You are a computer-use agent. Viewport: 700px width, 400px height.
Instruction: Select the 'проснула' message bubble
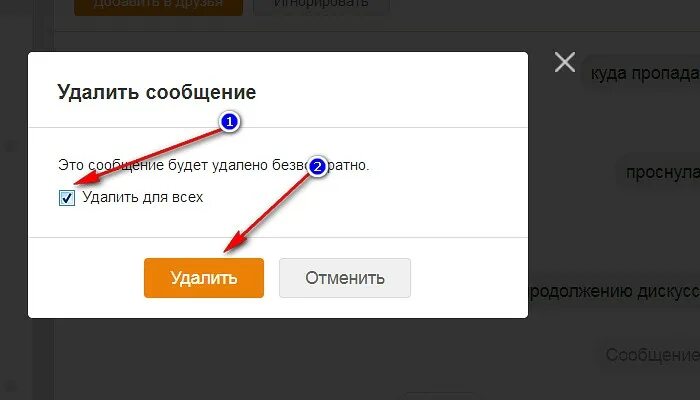[x=659, y=172]
